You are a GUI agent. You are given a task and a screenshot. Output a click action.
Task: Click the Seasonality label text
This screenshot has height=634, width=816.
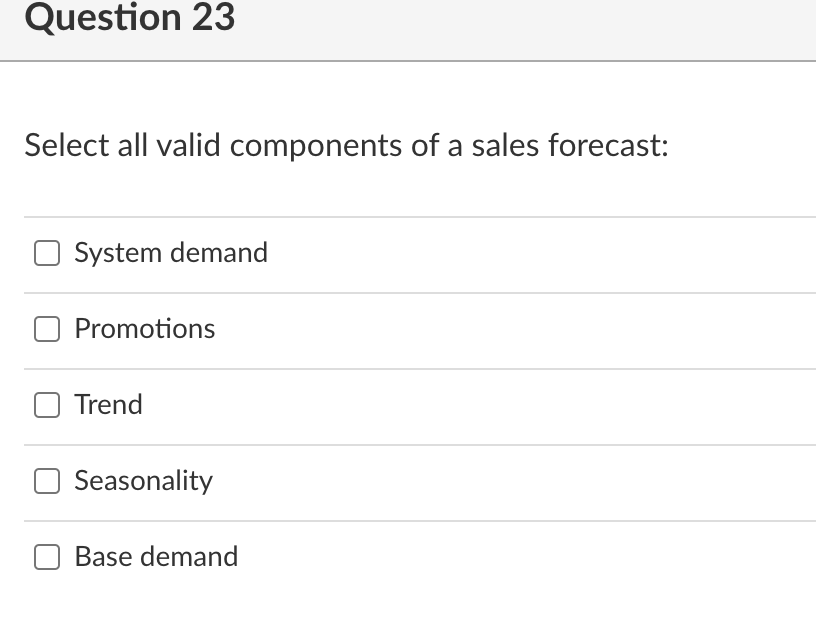[x=143, y=481]
